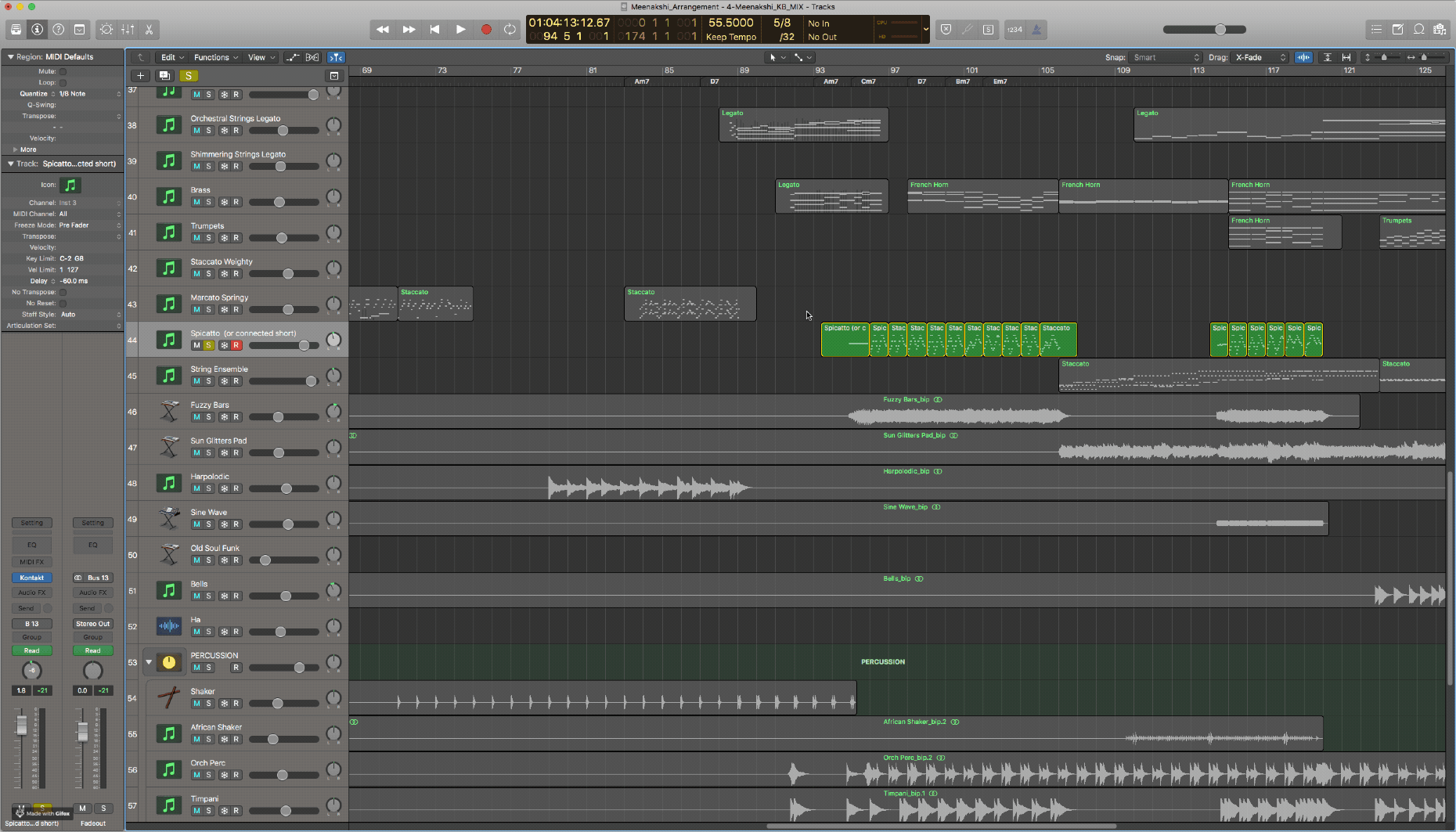The image size is (1456, 832).
Task: Open the Library panel icon
Action: point(16,30)
